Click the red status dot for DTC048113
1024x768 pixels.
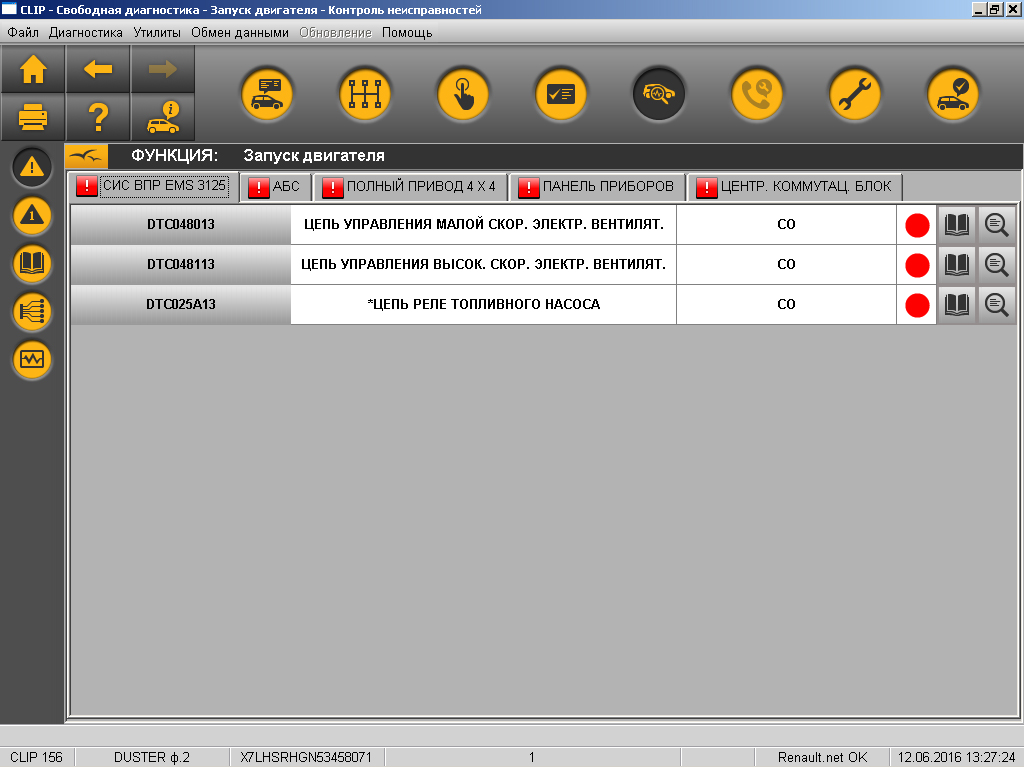(917, 265)
